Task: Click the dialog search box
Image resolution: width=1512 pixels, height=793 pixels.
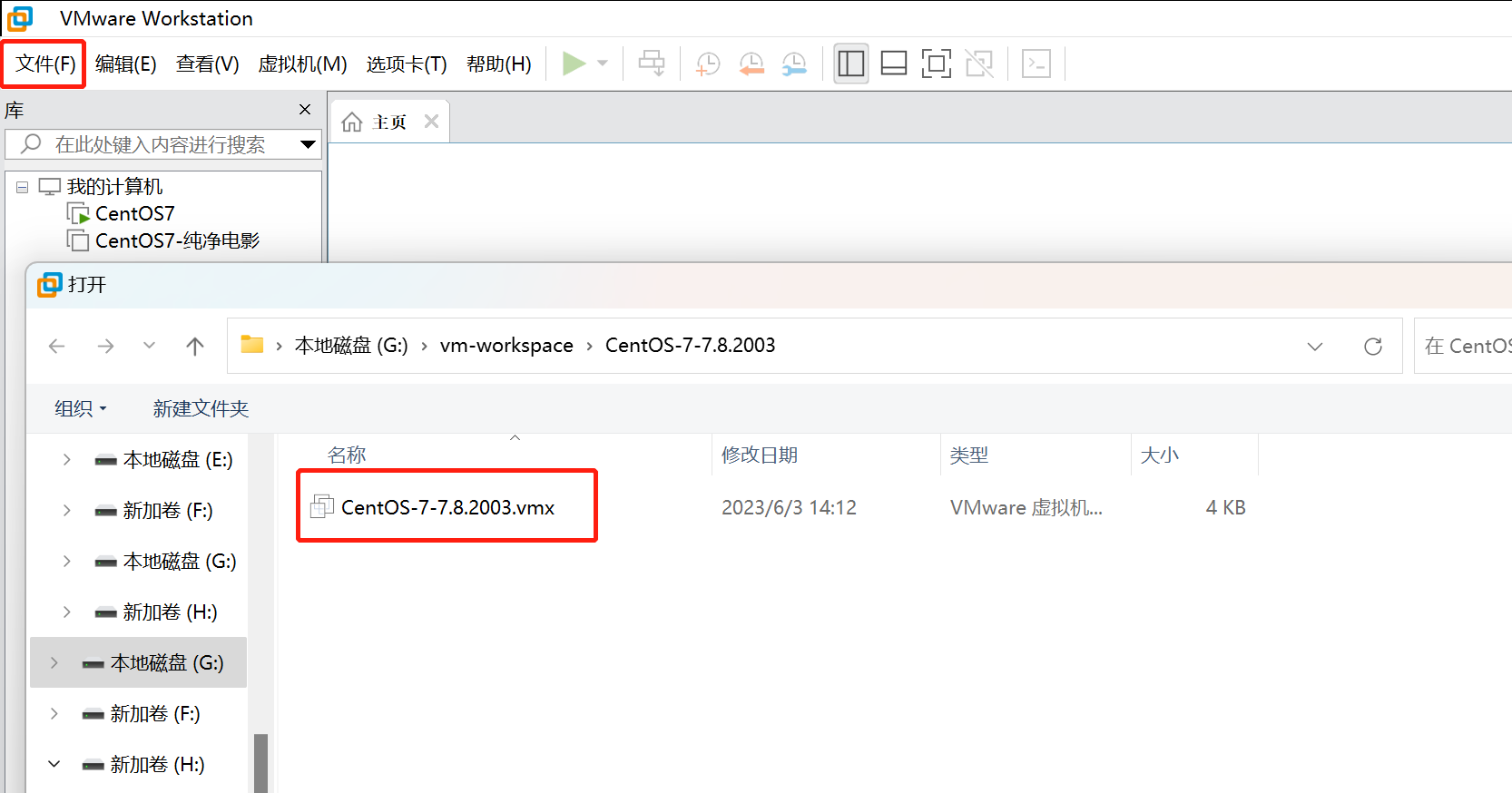Action: pos(1463,346)
